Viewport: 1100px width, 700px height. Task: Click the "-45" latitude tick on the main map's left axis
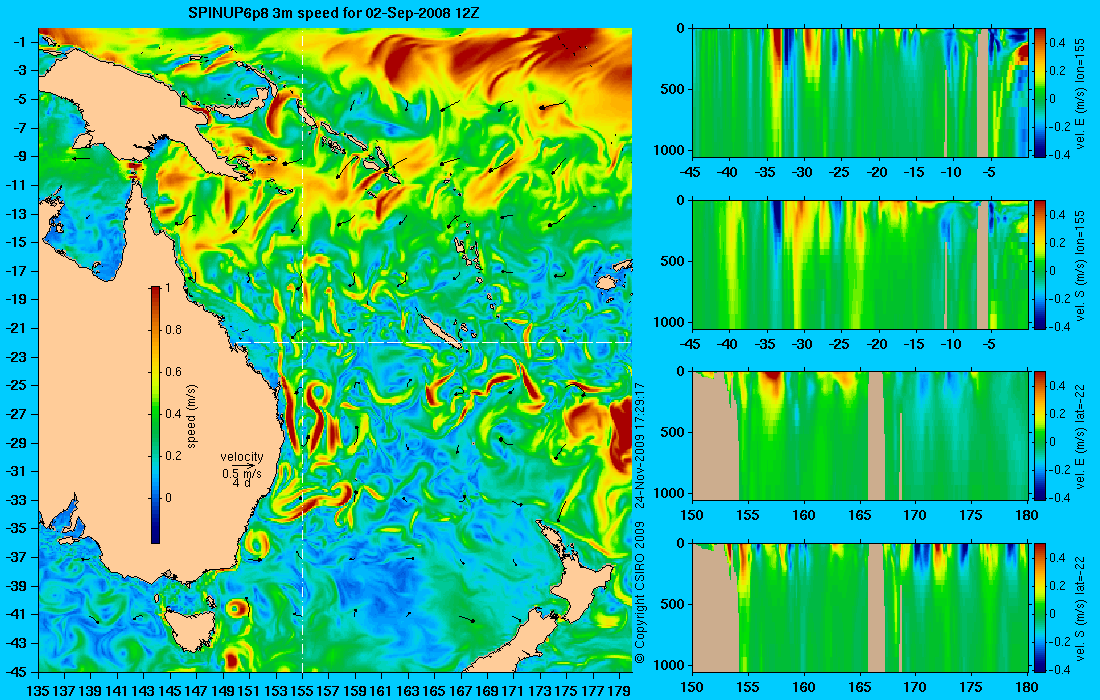pos(17,671)
